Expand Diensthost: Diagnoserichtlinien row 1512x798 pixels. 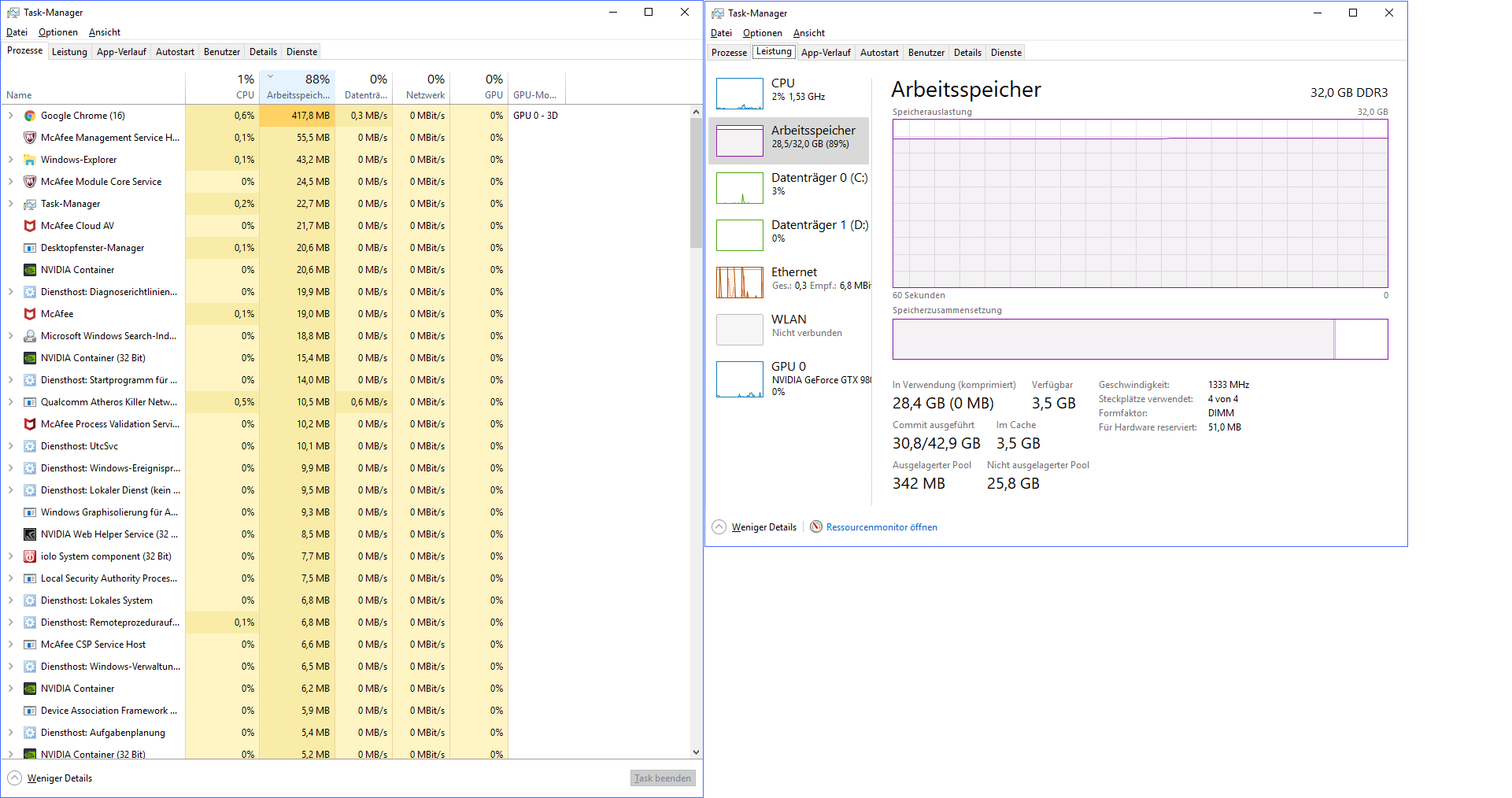point(11,292)
